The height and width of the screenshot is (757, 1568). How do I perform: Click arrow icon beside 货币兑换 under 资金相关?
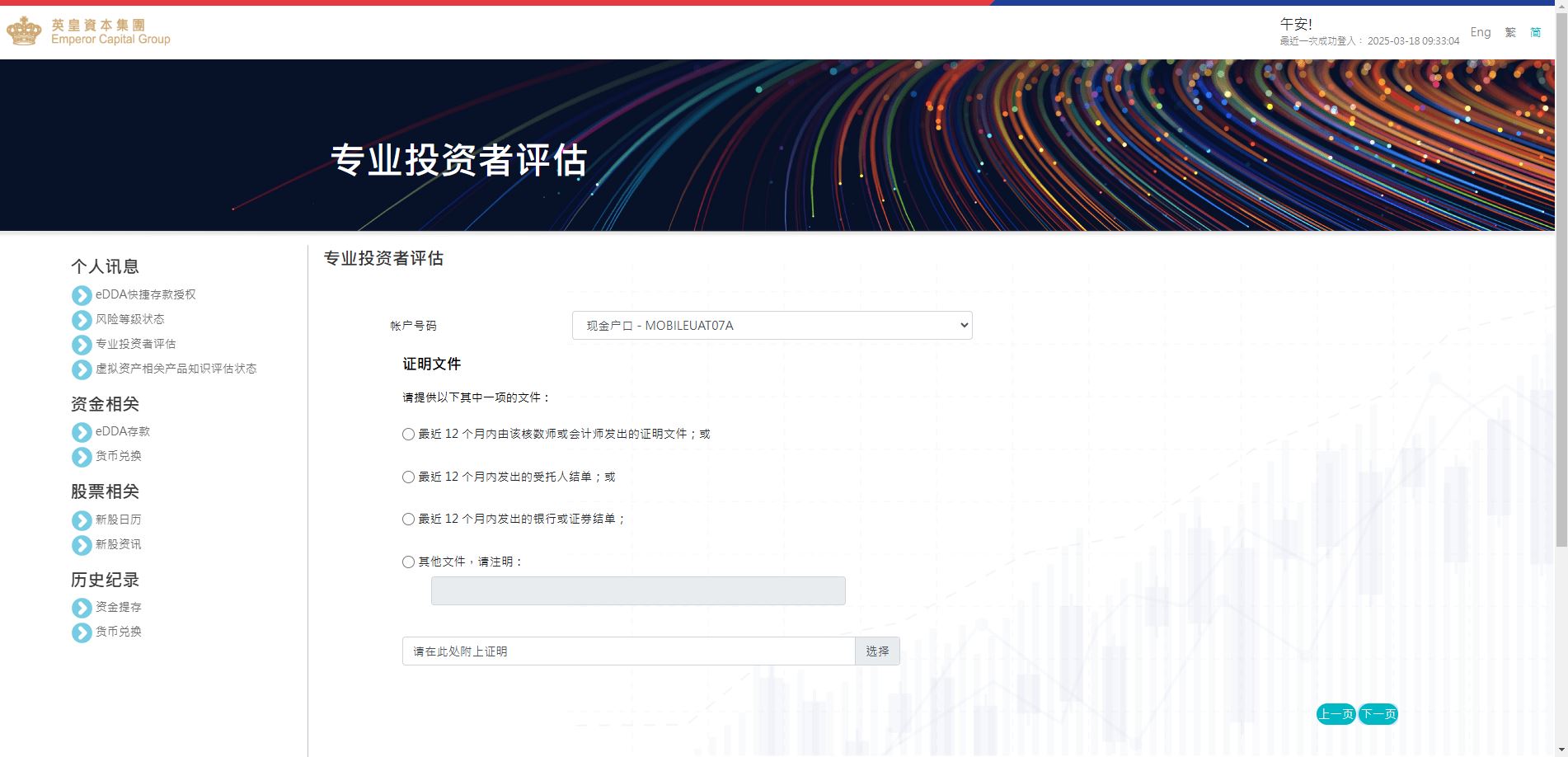point(82,457)
